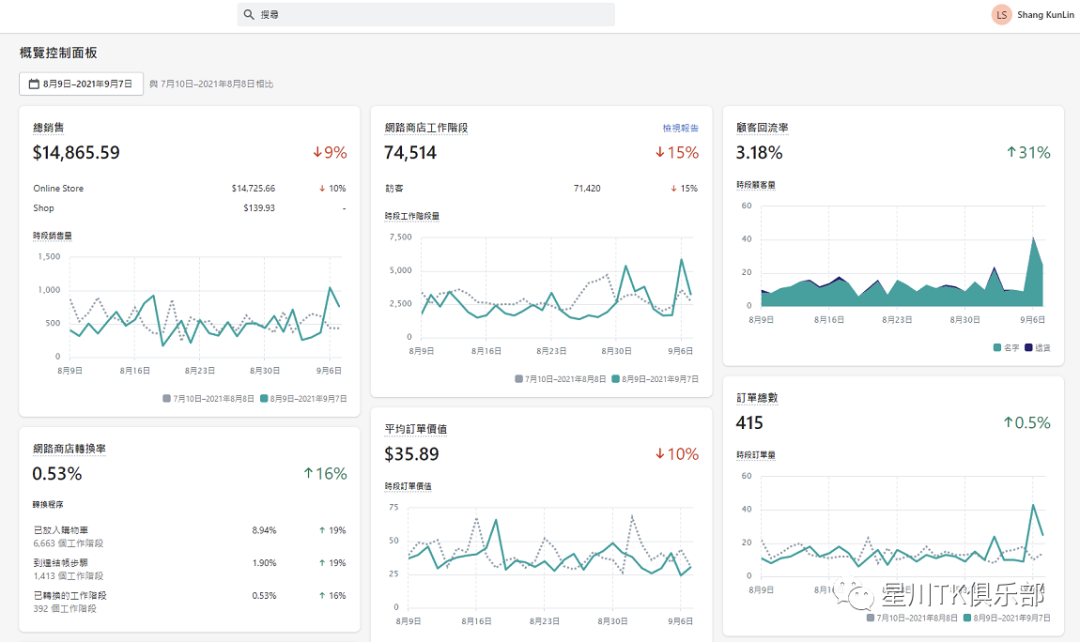The width and height of the screenshot is (1080, 642).
Task: Click the $35.89 average order value
Action: pyautogui.click(x=412, y=453)
